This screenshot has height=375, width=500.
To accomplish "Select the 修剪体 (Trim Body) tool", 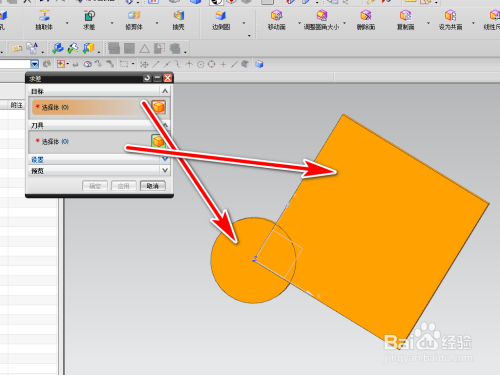I will [x=134, y=19].
